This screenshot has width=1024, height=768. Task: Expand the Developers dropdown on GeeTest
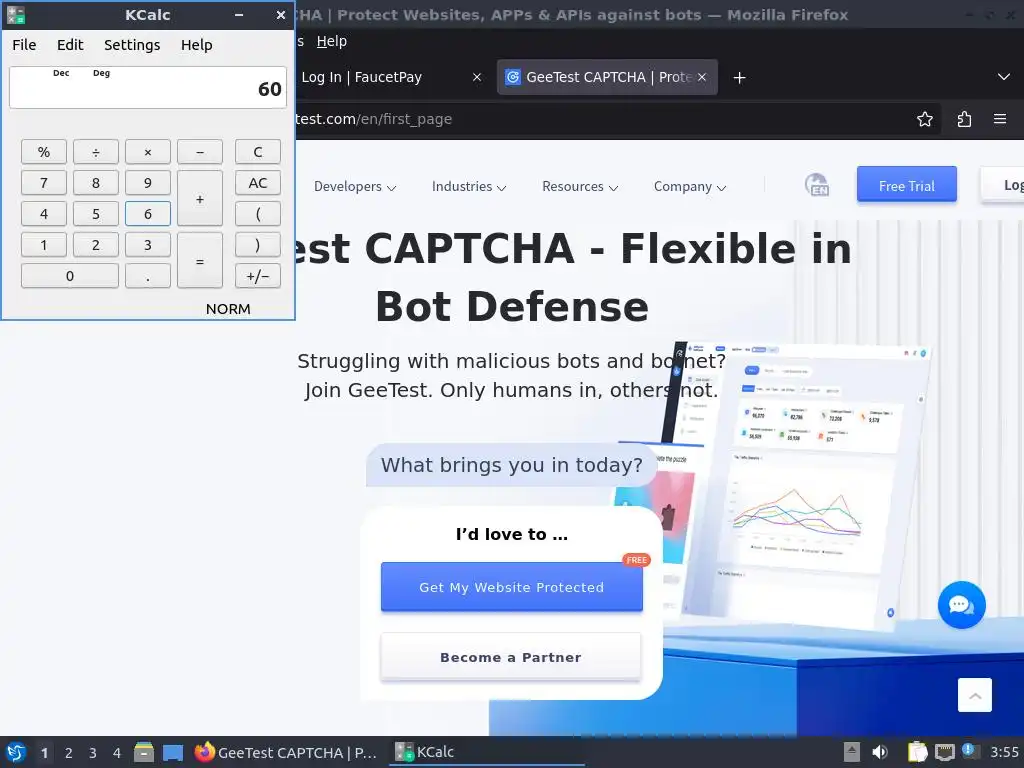355,187
